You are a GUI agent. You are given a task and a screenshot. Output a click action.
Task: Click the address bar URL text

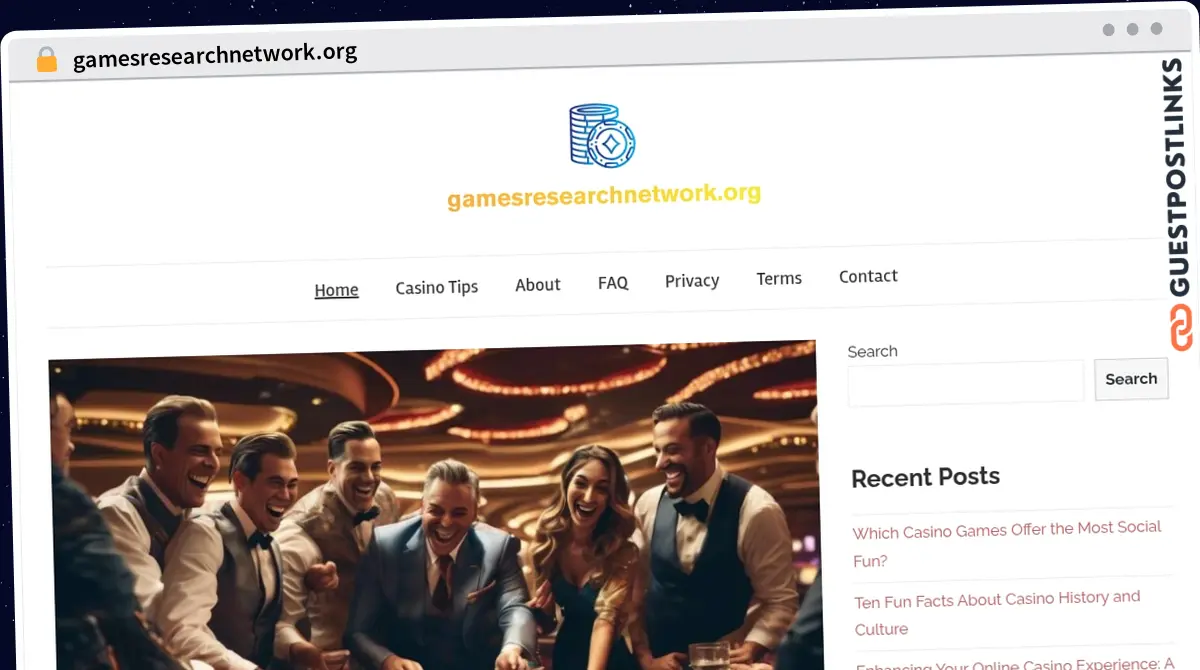[215, 54]
